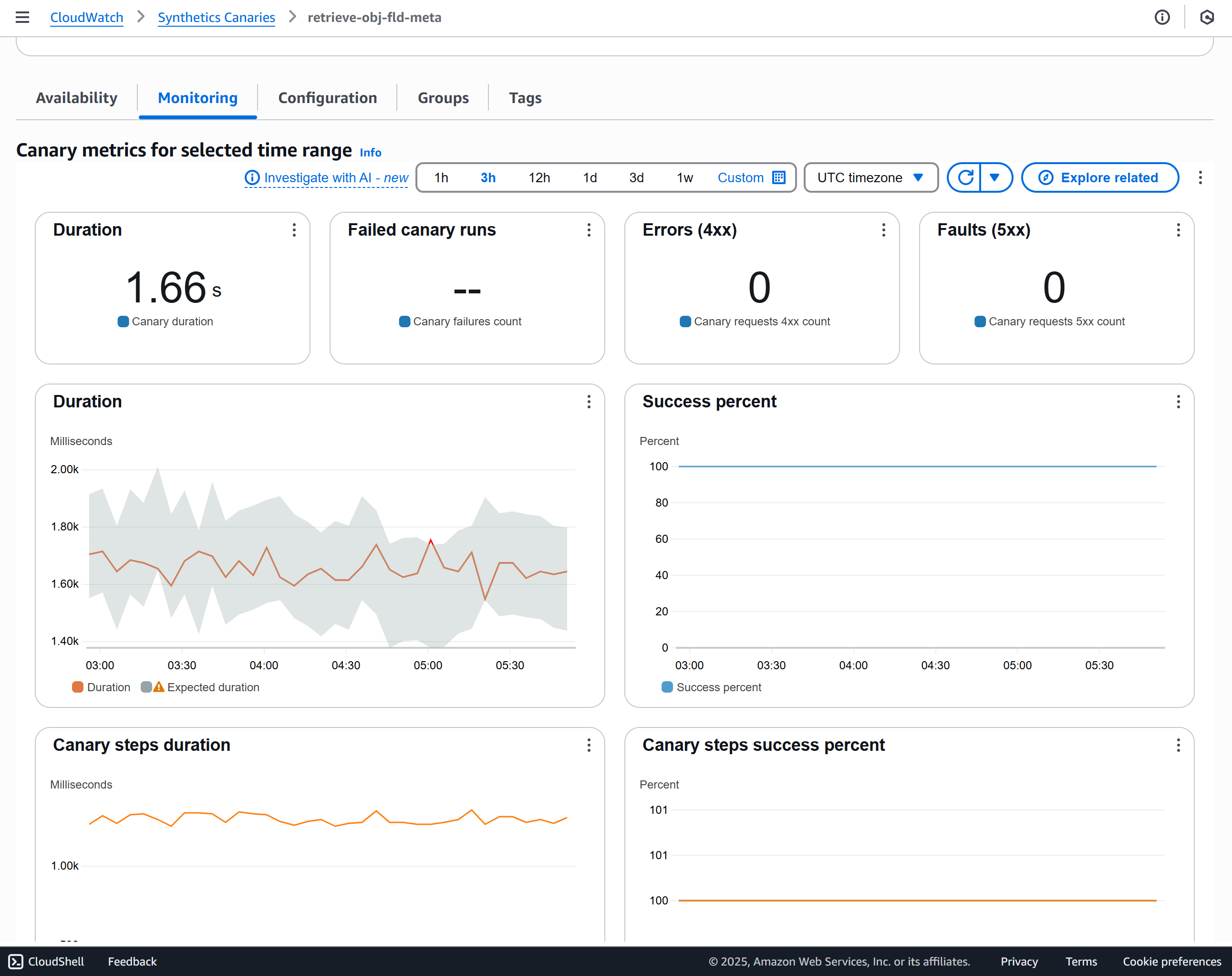1232x976 pixels.
Task: Navigate to Synthetics Canaries breadcrumb
Action: [x=216, y=17]
